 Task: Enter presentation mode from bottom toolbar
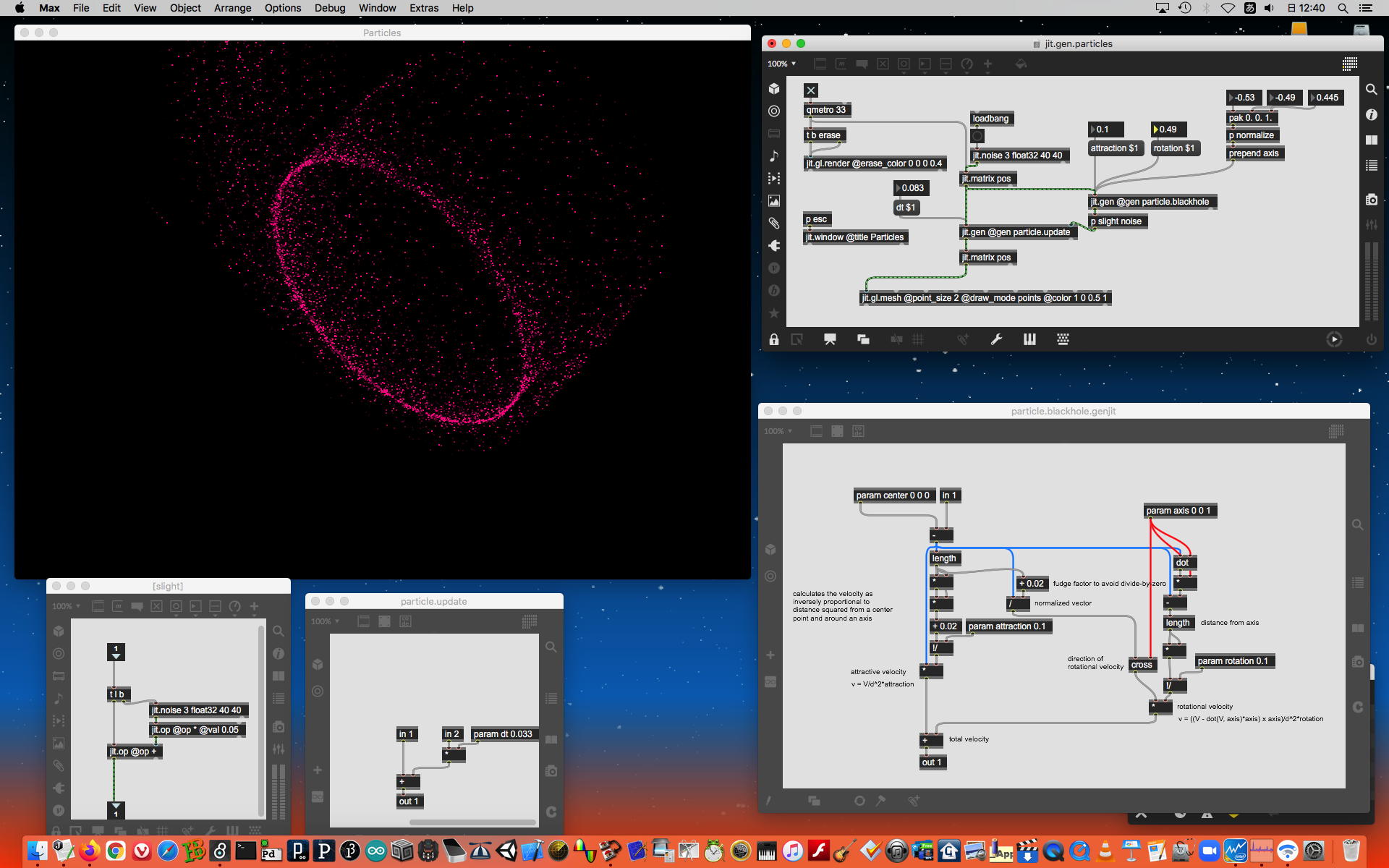[830, 339]
